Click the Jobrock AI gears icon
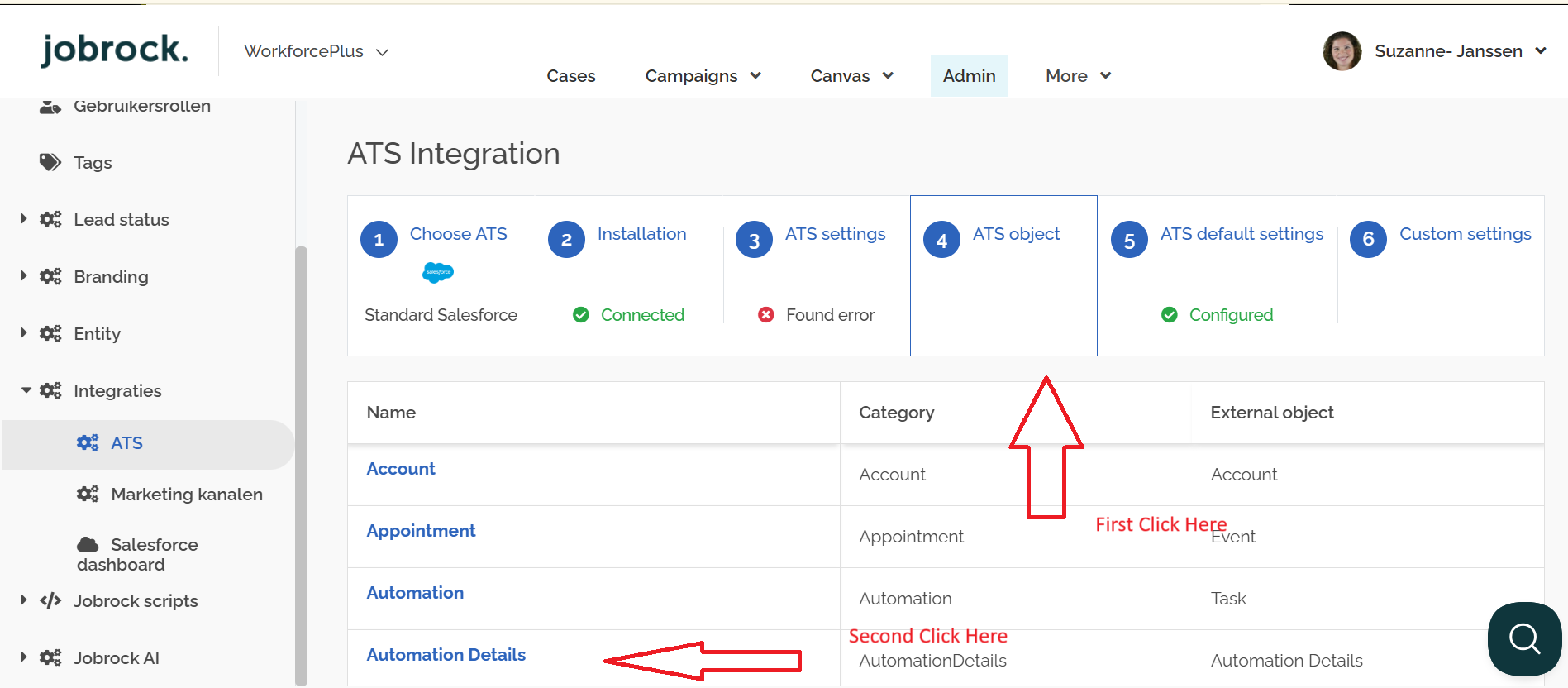The height and width of the screenshot is (688, 1568). click(x=50, y=657)
